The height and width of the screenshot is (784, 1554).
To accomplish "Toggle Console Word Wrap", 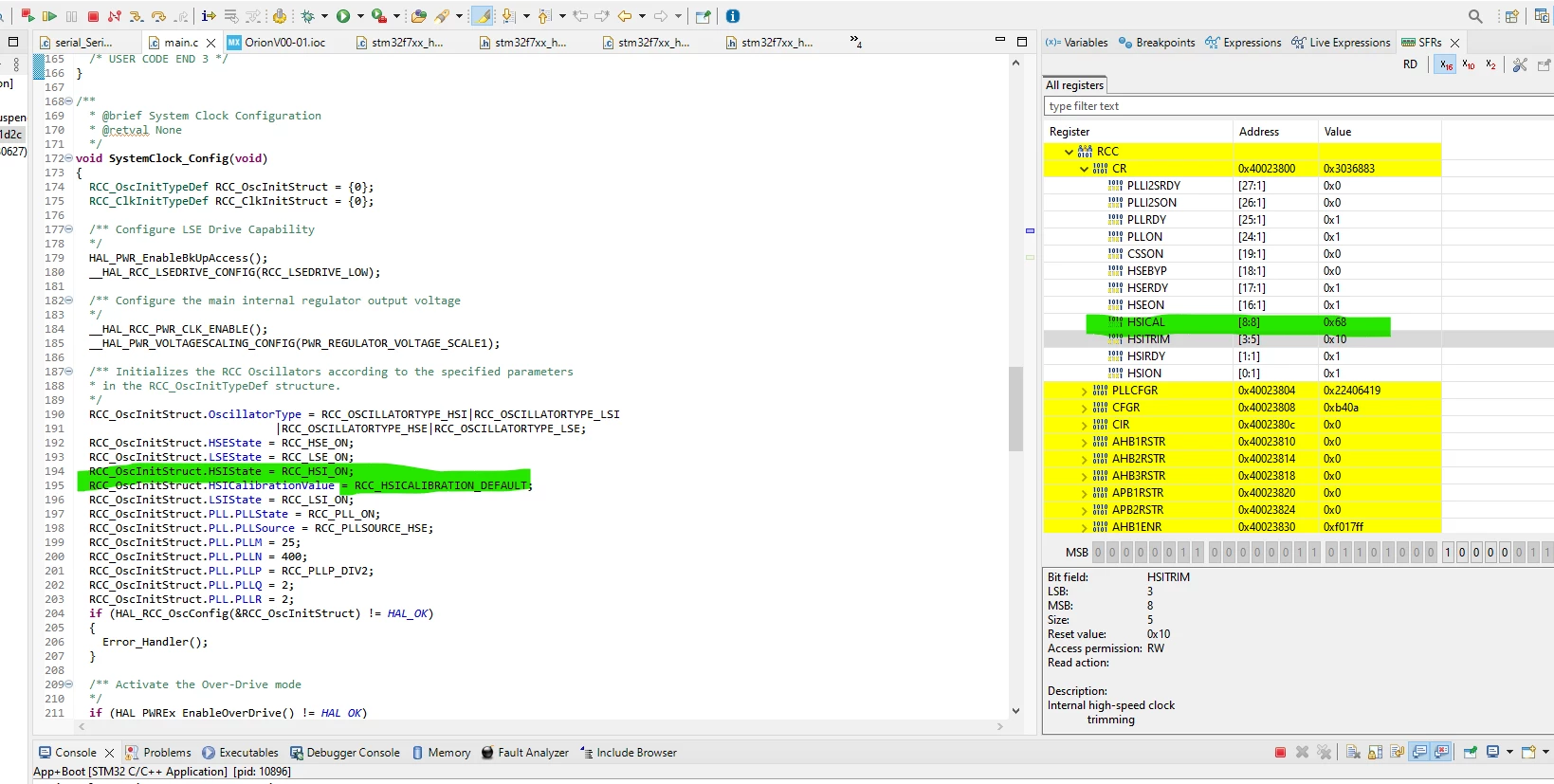I will pyautogui.click(x=1397, y=752).
